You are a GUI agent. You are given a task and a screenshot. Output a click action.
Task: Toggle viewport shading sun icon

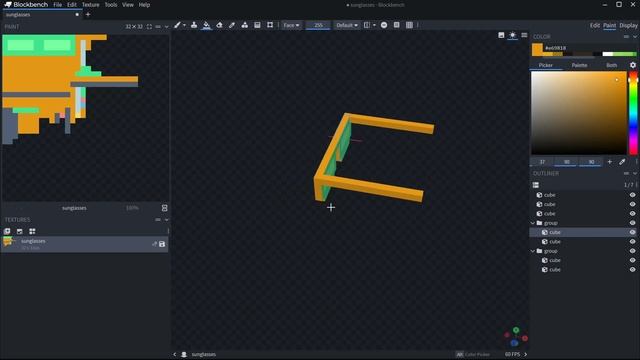point(513,35)
